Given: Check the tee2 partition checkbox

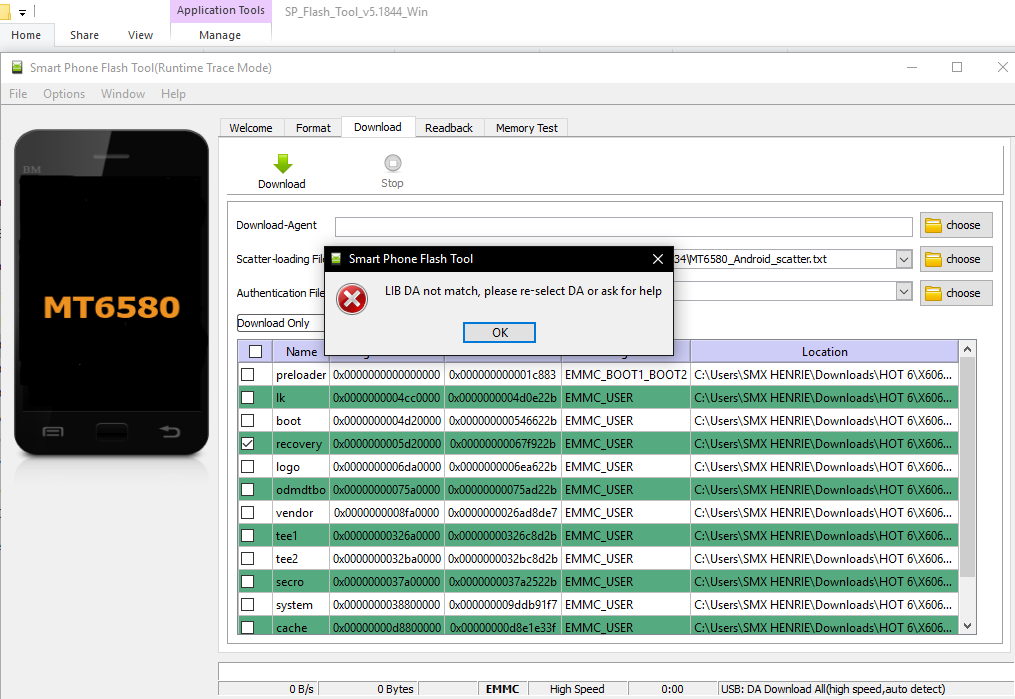Looking at the screenshot, I should [247, 559].
